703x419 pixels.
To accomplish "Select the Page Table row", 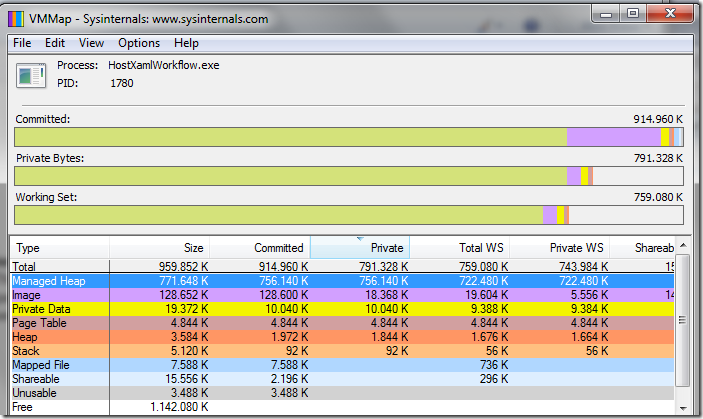I will [x=343, y=323].
